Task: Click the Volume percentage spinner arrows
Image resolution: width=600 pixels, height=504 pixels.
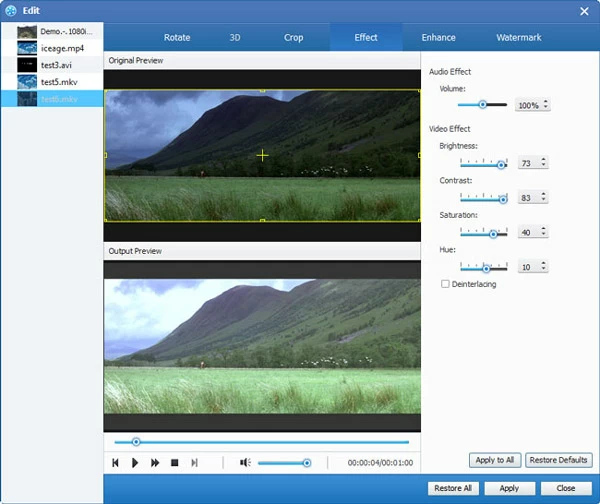Action: [546, 105]
